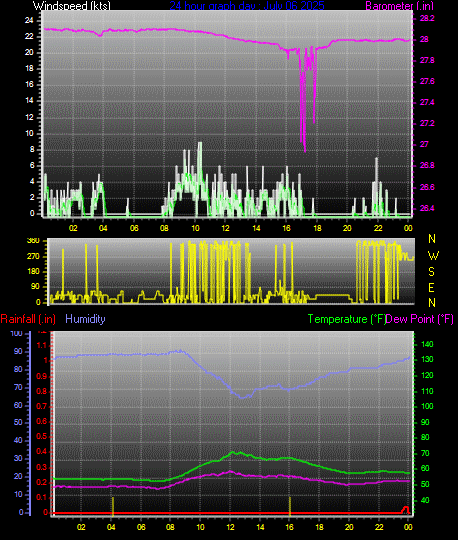Click the humidity minimum near 13:00

(x=242, y=397)
